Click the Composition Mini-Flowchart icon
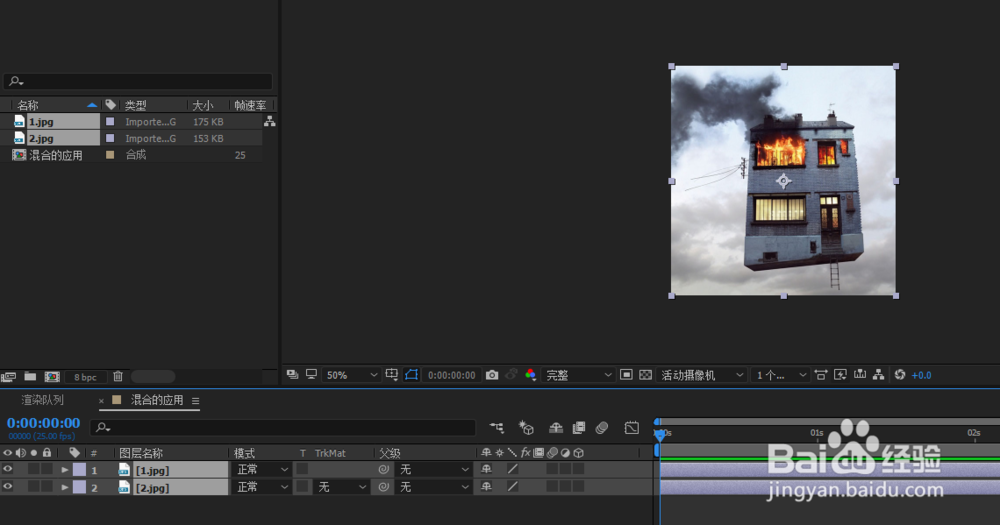Screen dimensions: 1000x525 point(497,427)
